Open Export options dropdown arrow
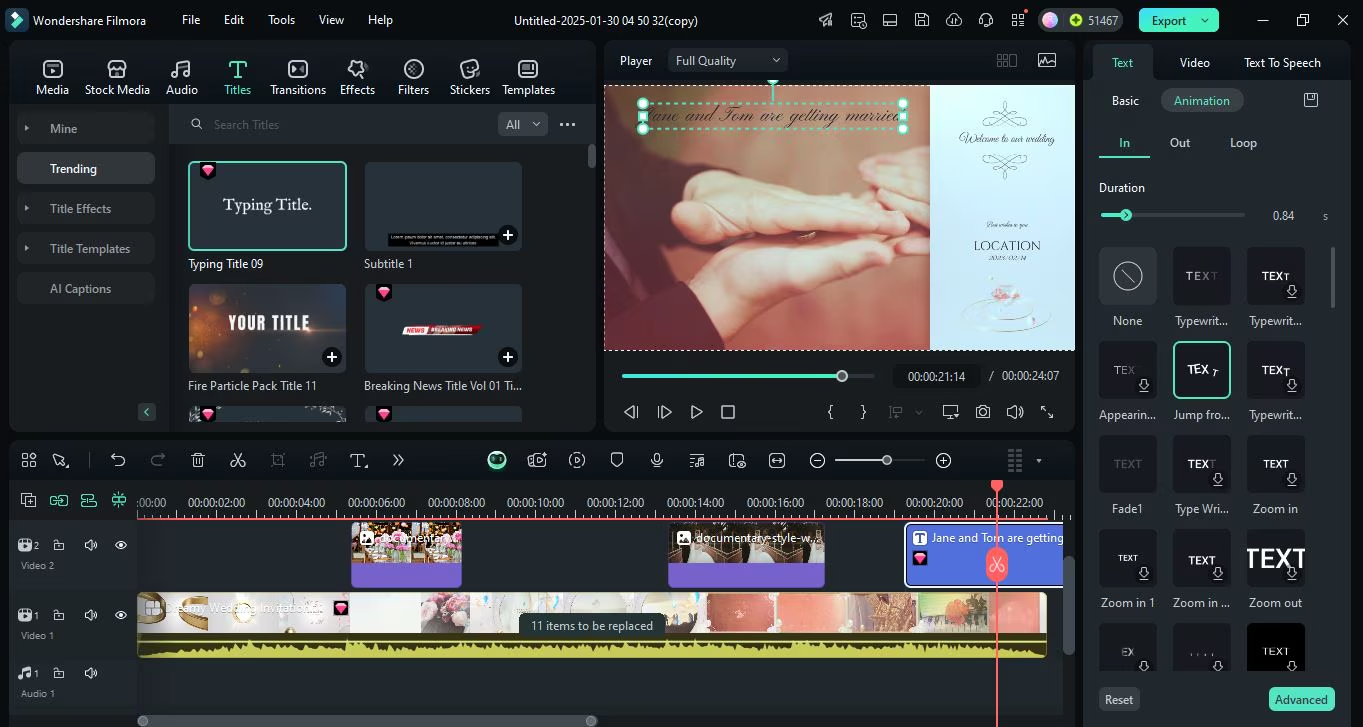This screenshot has height=727, width=1363. [x=1205, y=20]
